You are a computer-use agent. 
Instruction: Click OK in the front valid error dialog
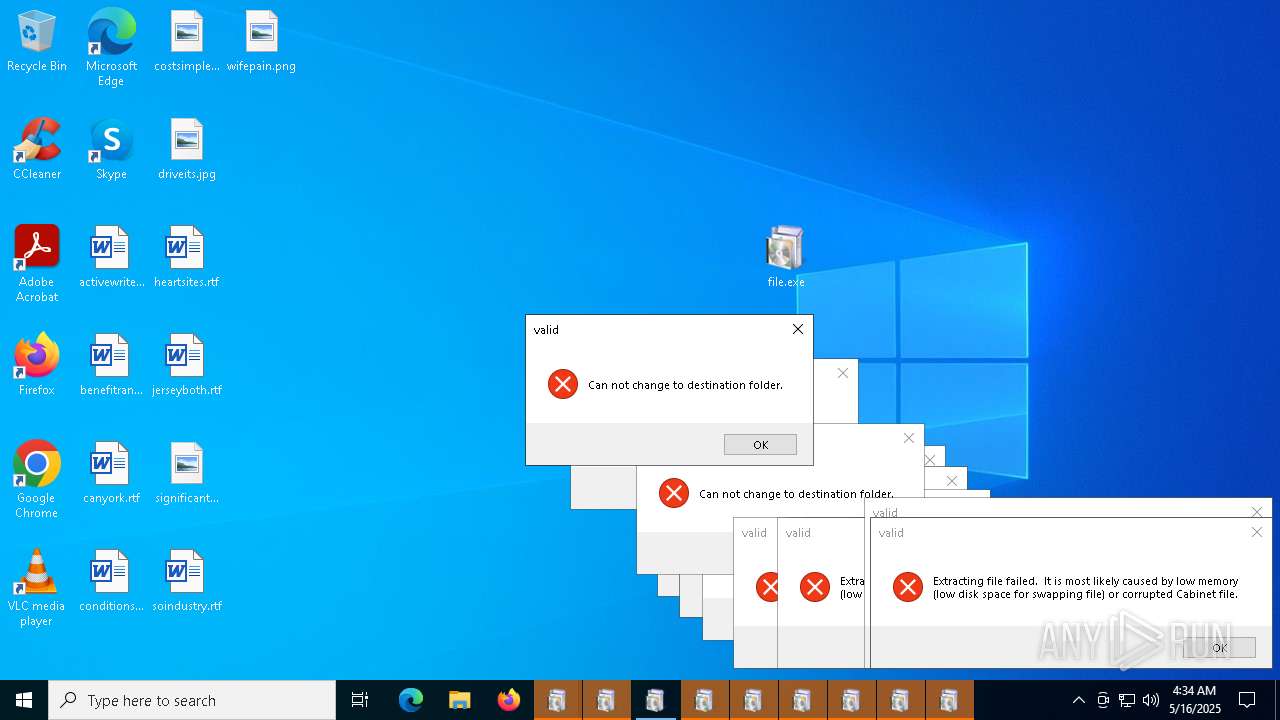point(760,445)
